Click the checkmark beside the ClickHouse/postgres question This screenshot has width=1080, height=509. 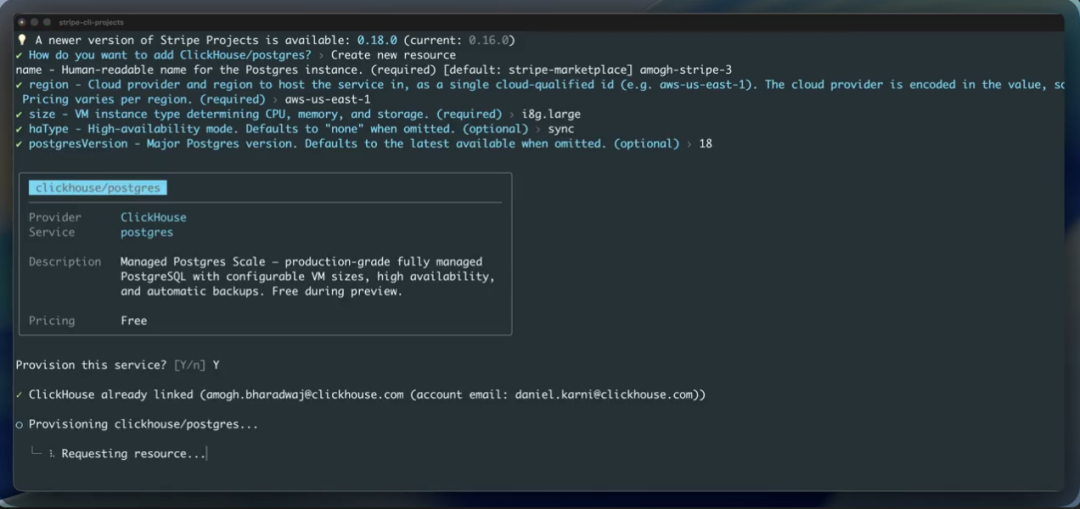coord(19,55)
